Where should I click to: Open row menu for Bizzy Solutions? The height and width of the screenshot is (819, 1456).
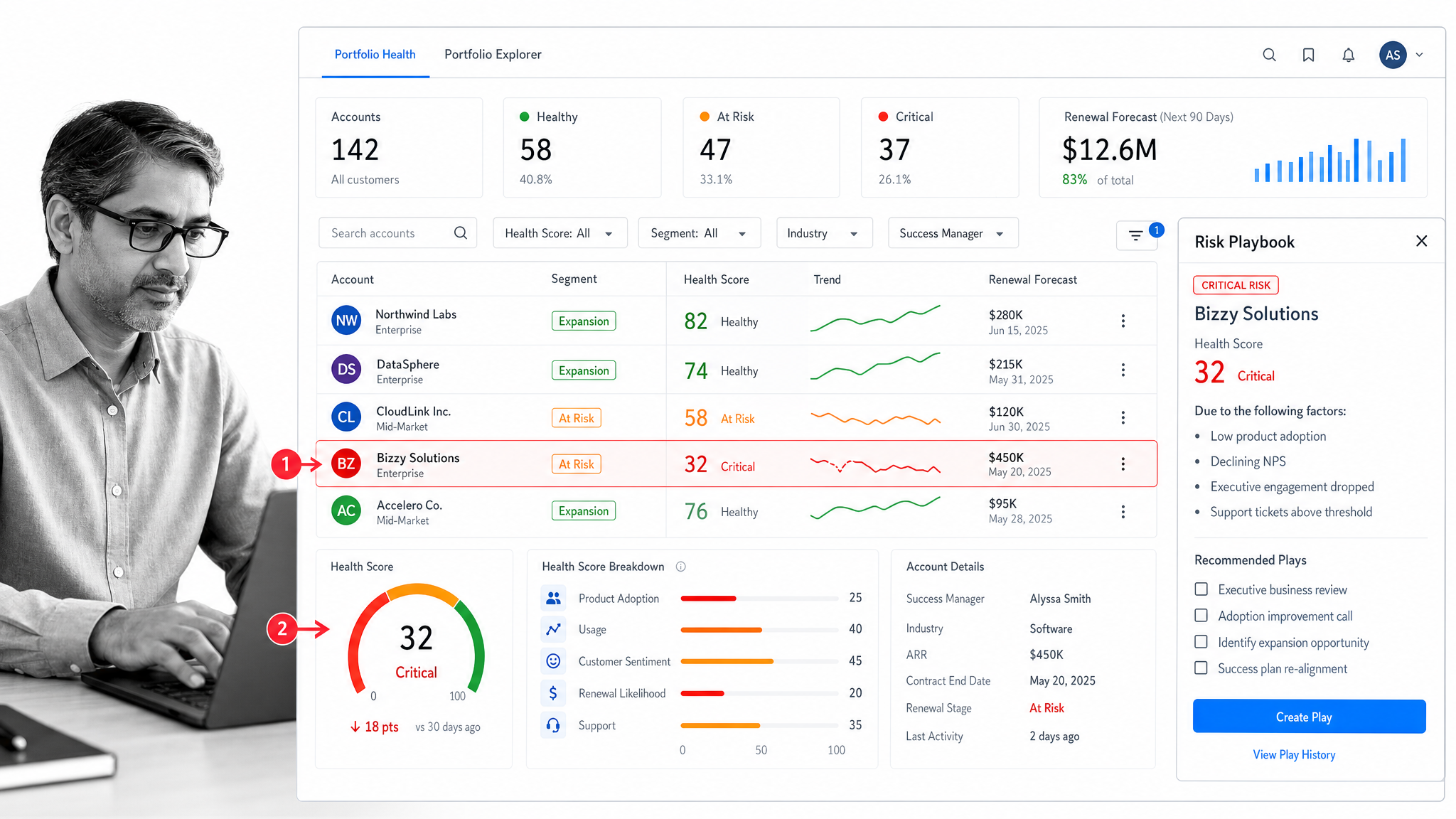(x=1123, y=464)
